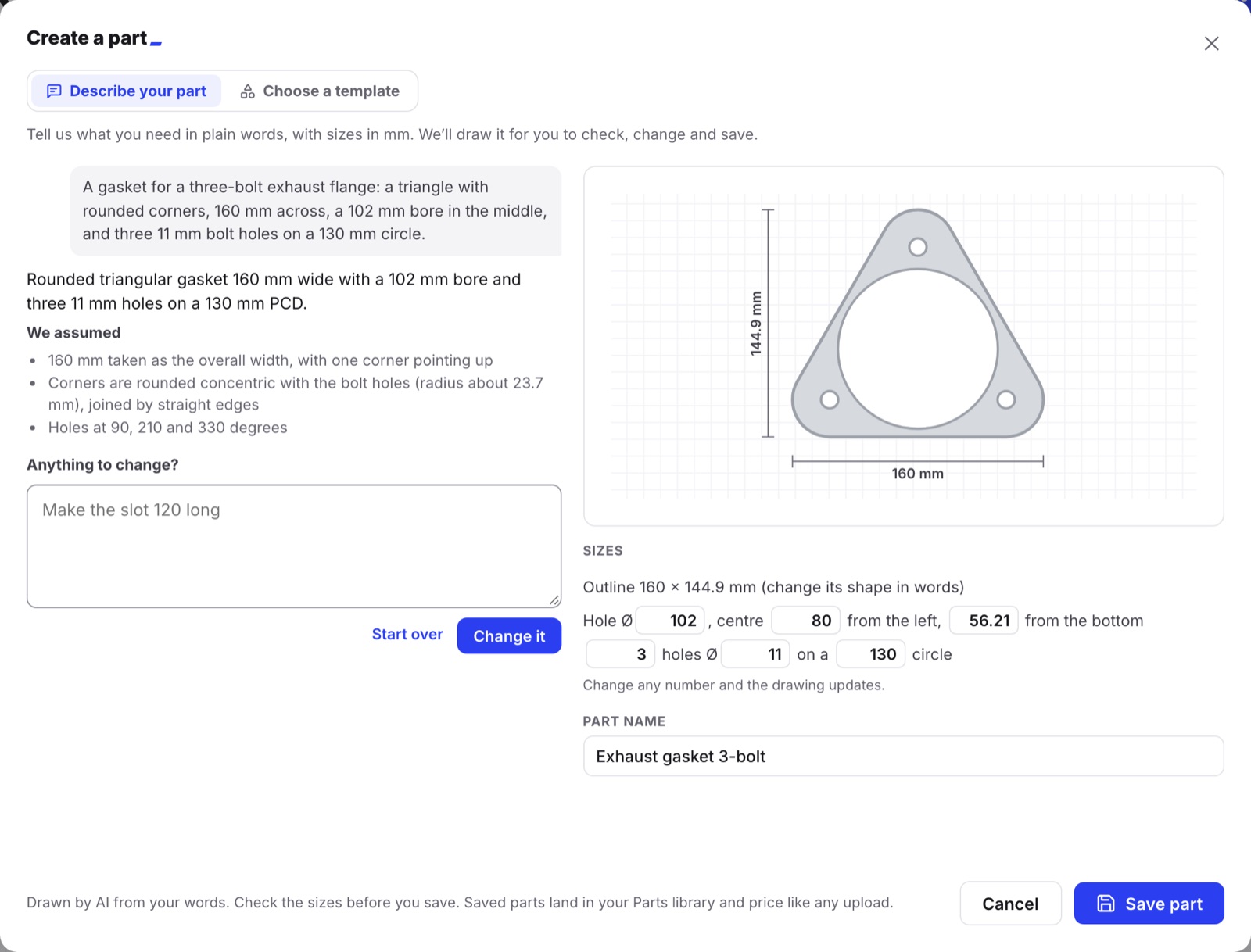Click the Start over link
1251x952 pixels.
(x=407, y=635)
